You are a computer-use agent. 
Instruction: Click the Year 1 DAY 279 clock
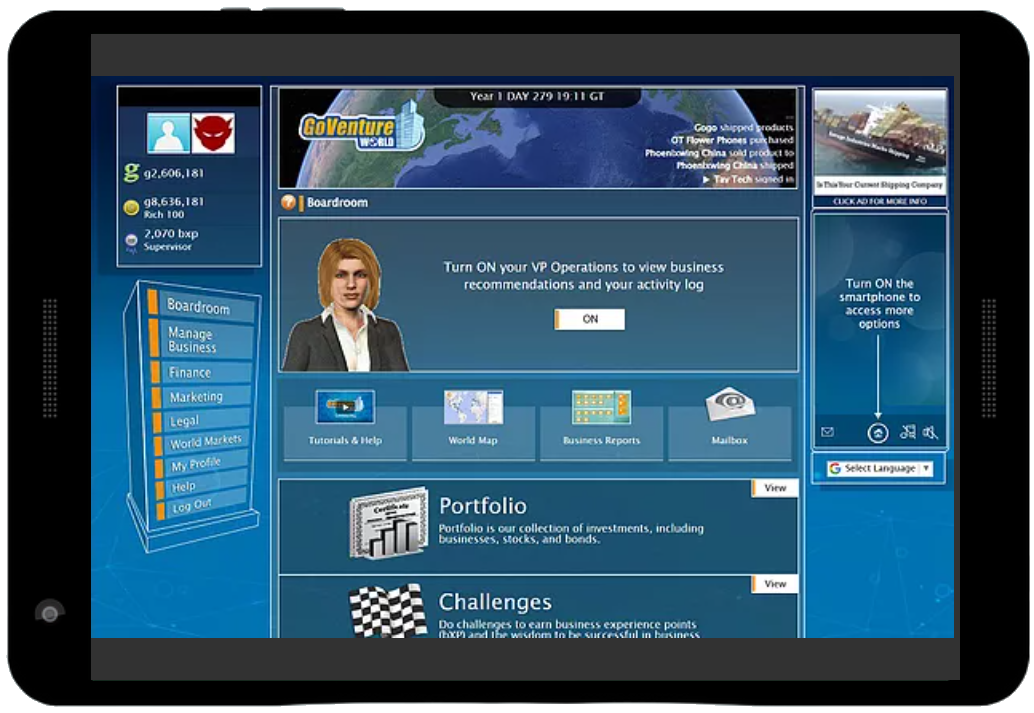tap(537, 96)
